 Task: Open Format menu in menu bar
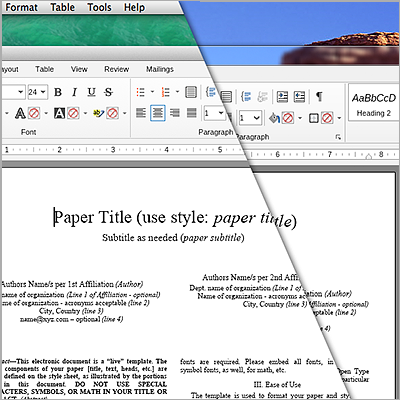point(22,7)
